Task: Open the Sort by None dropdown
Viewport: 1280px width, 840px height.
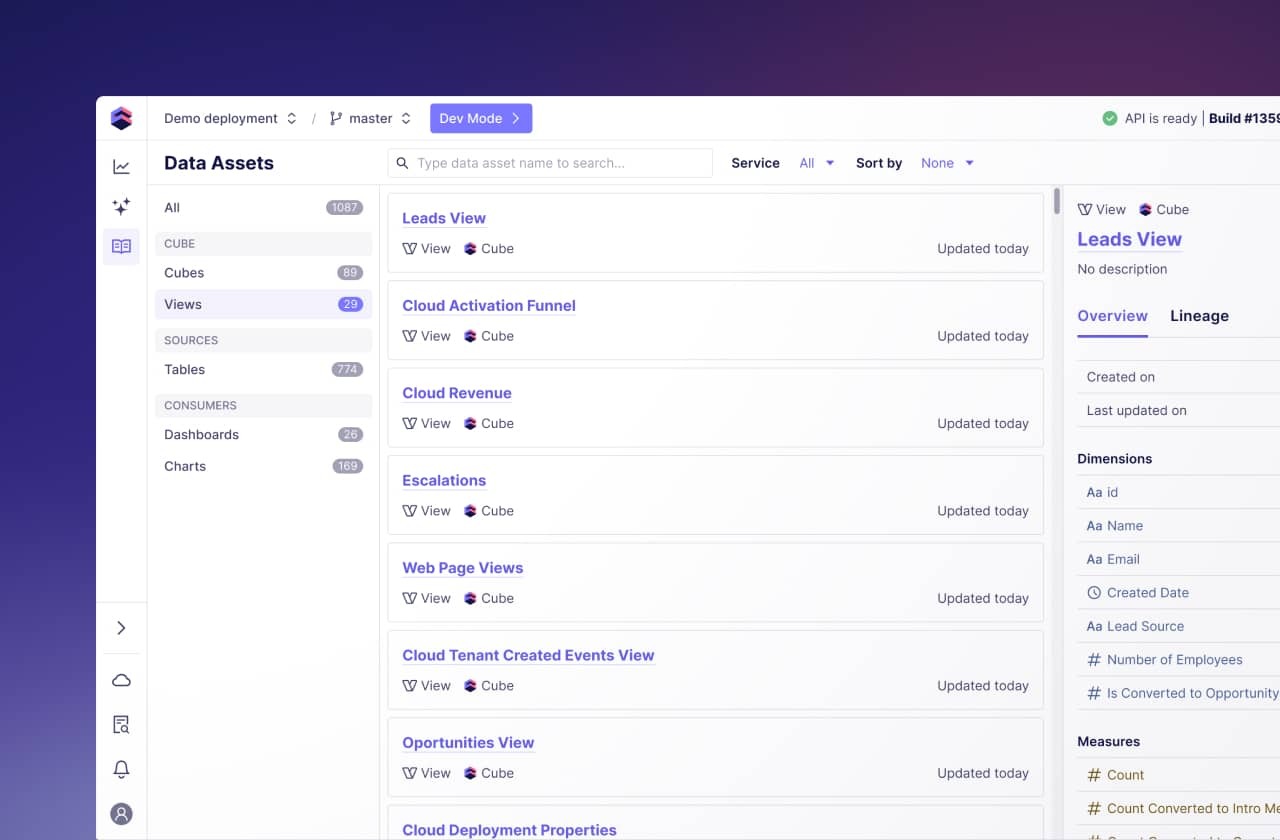Action: tap(946, 162)
